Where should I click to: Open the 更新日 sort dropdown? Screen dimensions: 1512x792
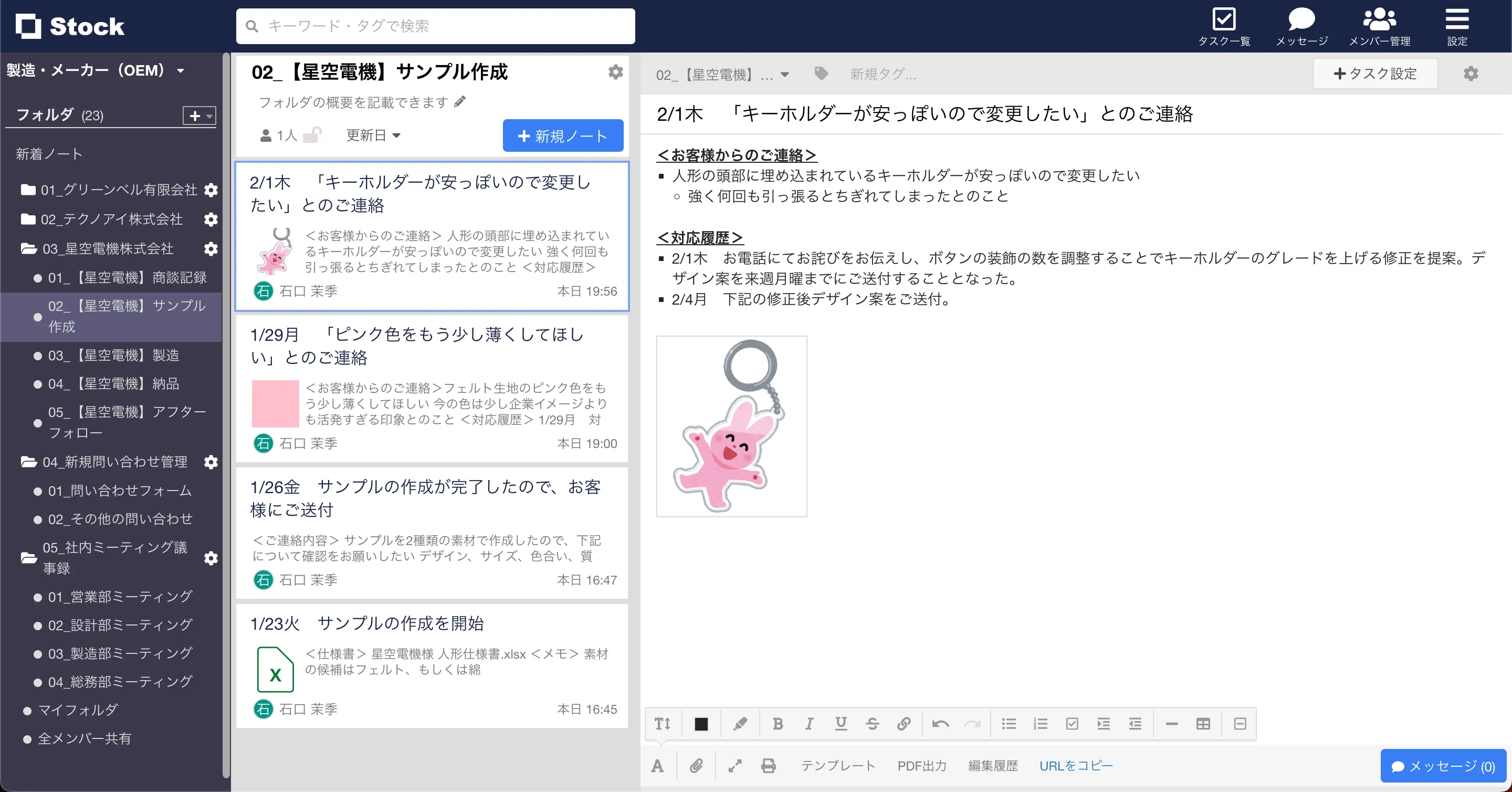coord(373,135)
